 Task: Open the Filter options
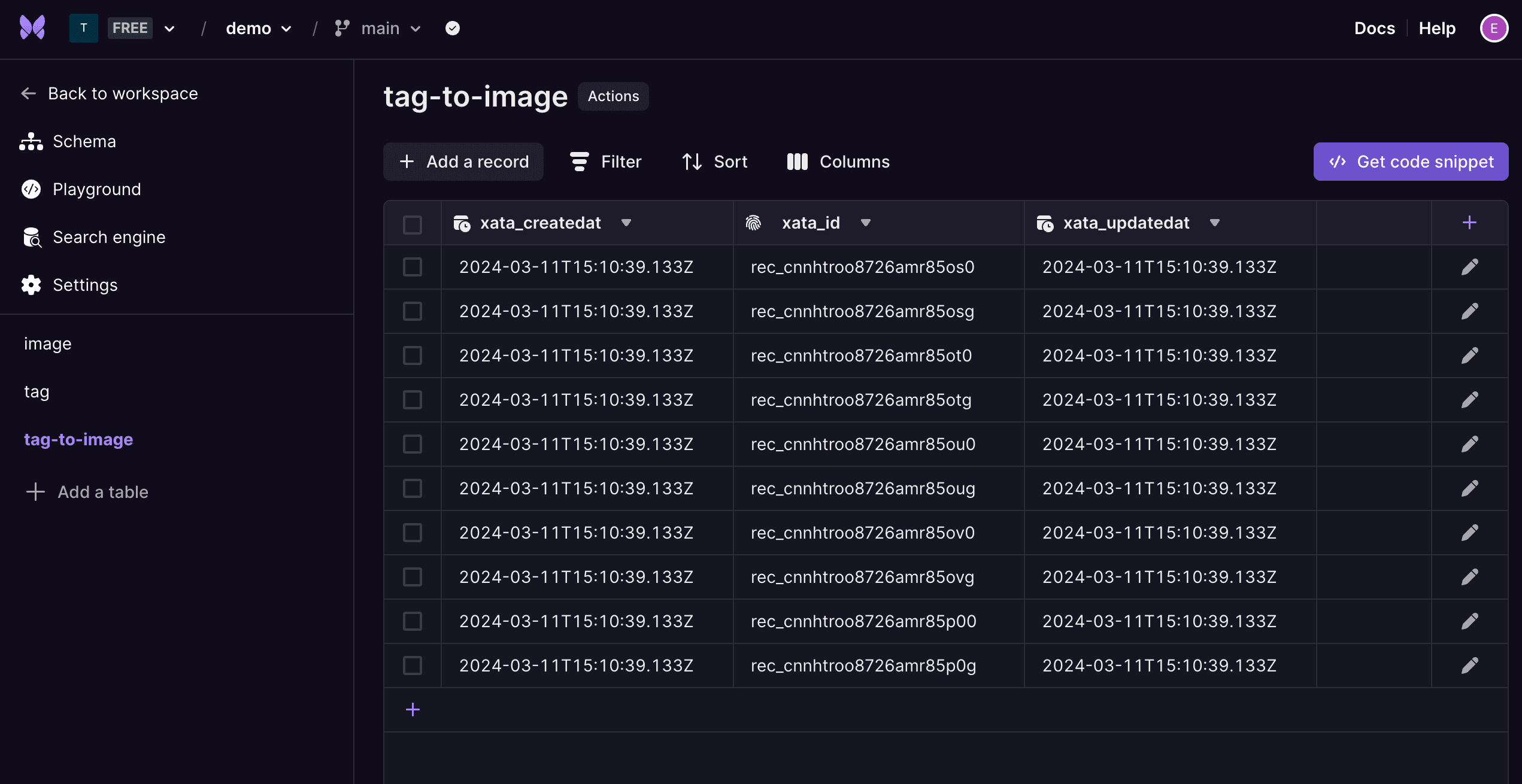coord(606,161)
